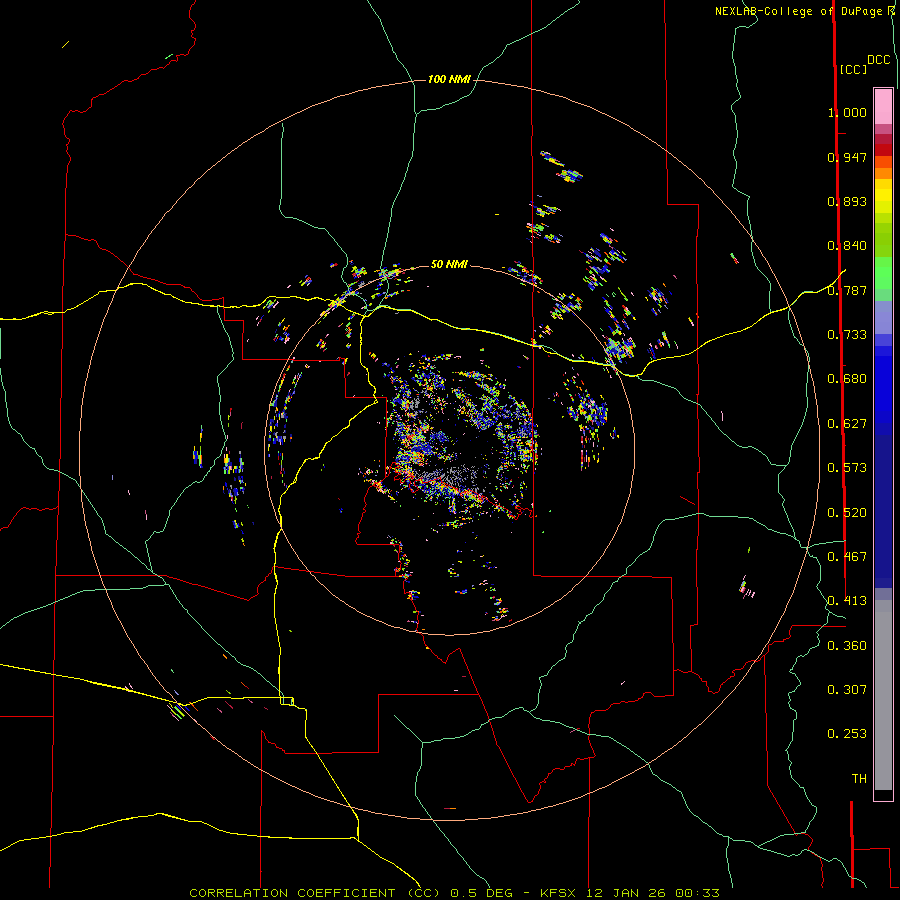Click the 0.467 scale value

click(847, 557)
